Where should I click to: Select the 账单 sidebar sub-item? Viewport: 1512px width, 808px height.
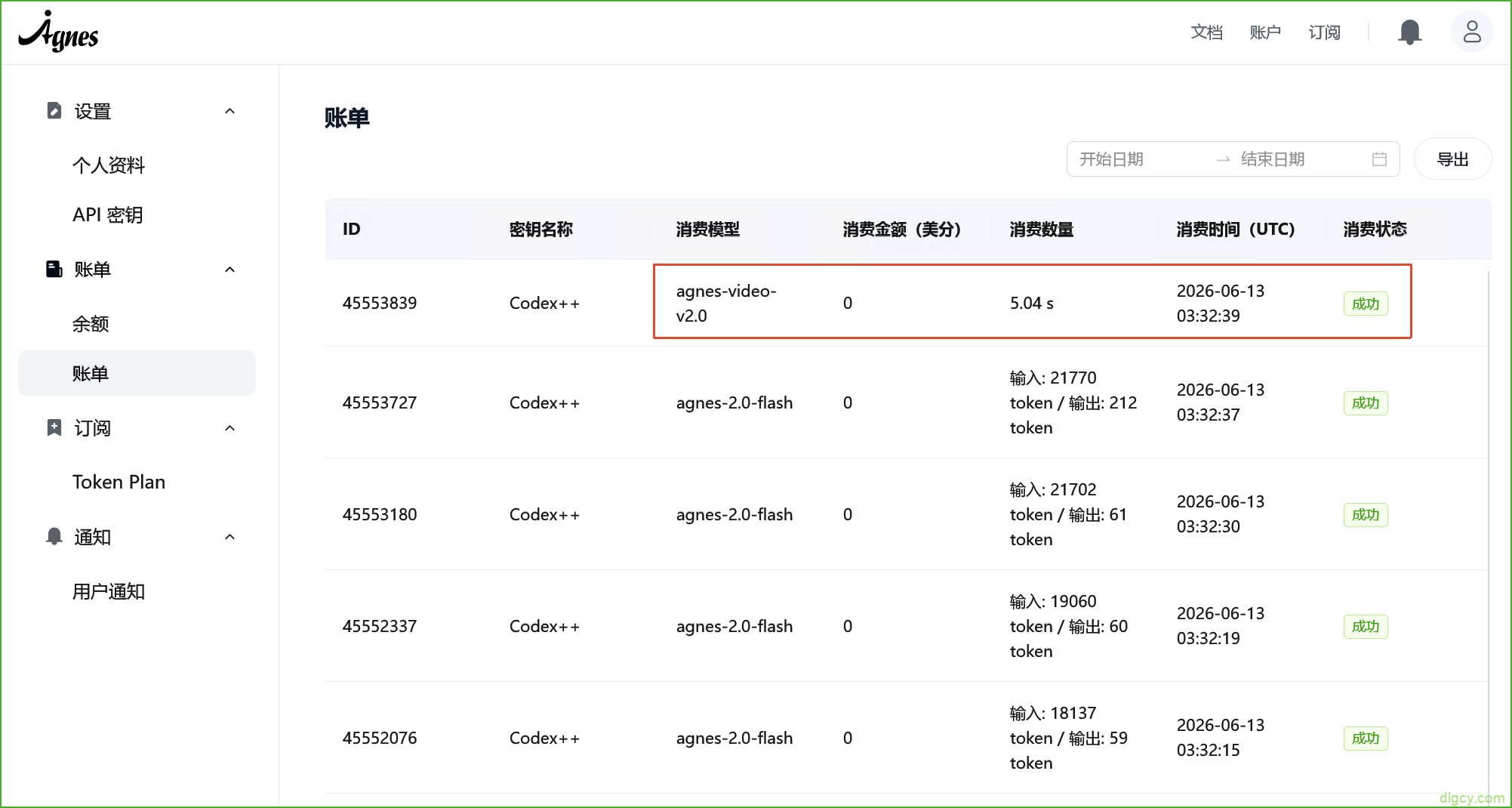137,373
